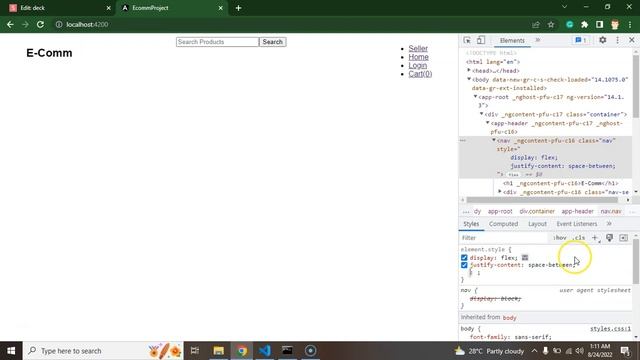Toggle the device toolbar icon
Screen dimensions: 640x360
pos(481,40)
